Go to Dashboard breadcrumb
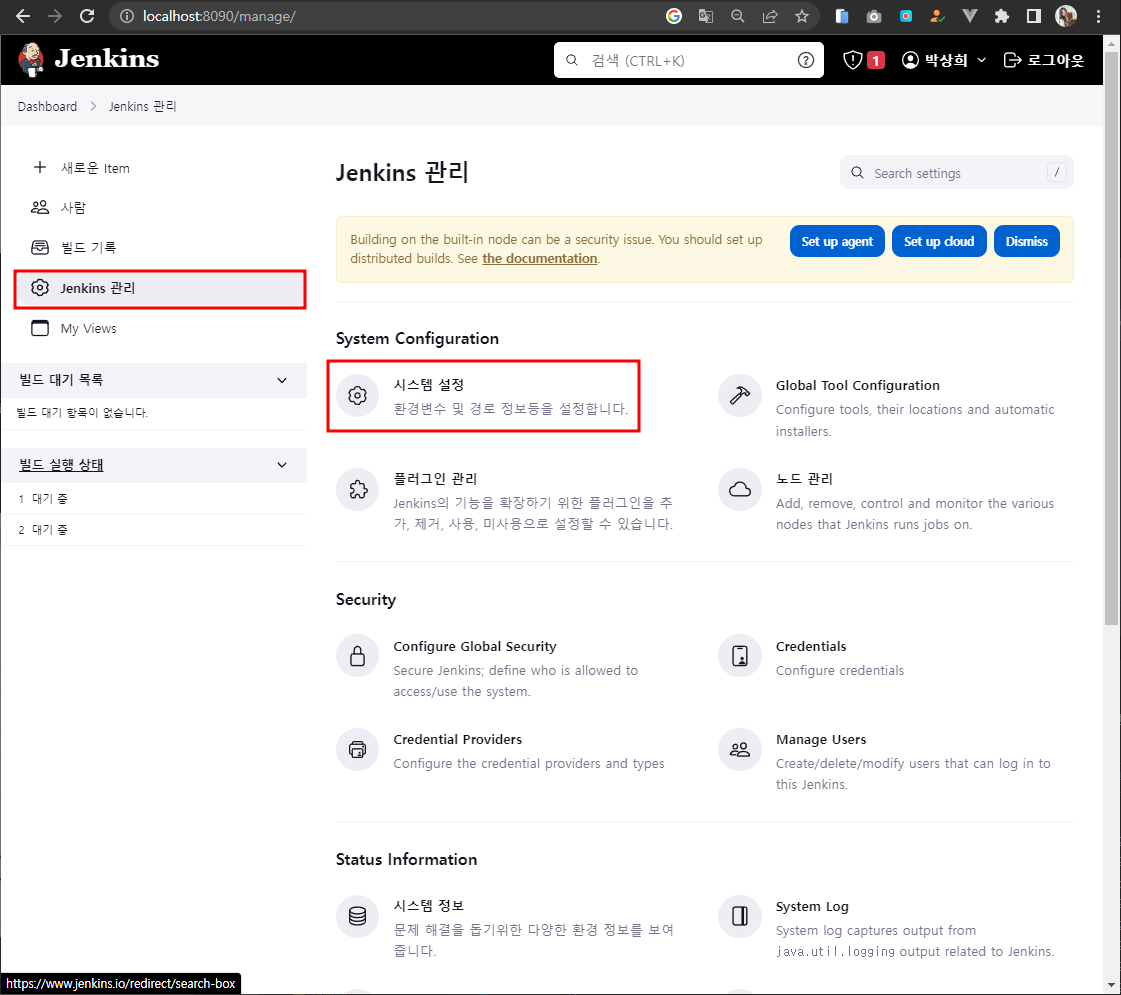 click(47, 106)
